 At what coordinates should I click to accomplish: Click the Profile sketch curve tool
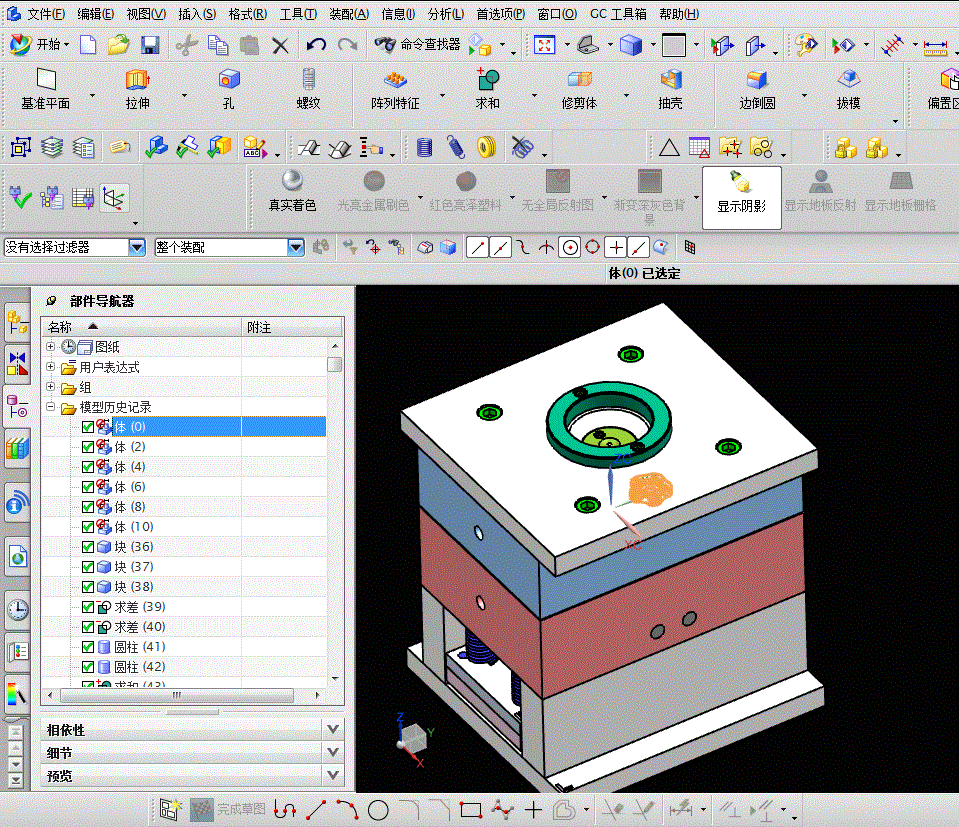click(284, 810)
